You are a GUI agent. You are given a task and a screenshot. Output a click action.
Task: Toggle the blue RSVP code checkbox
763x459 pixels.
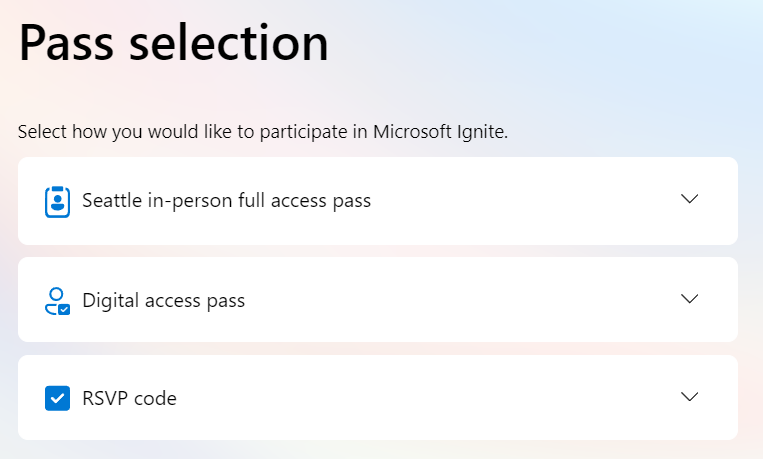point(57,398)
